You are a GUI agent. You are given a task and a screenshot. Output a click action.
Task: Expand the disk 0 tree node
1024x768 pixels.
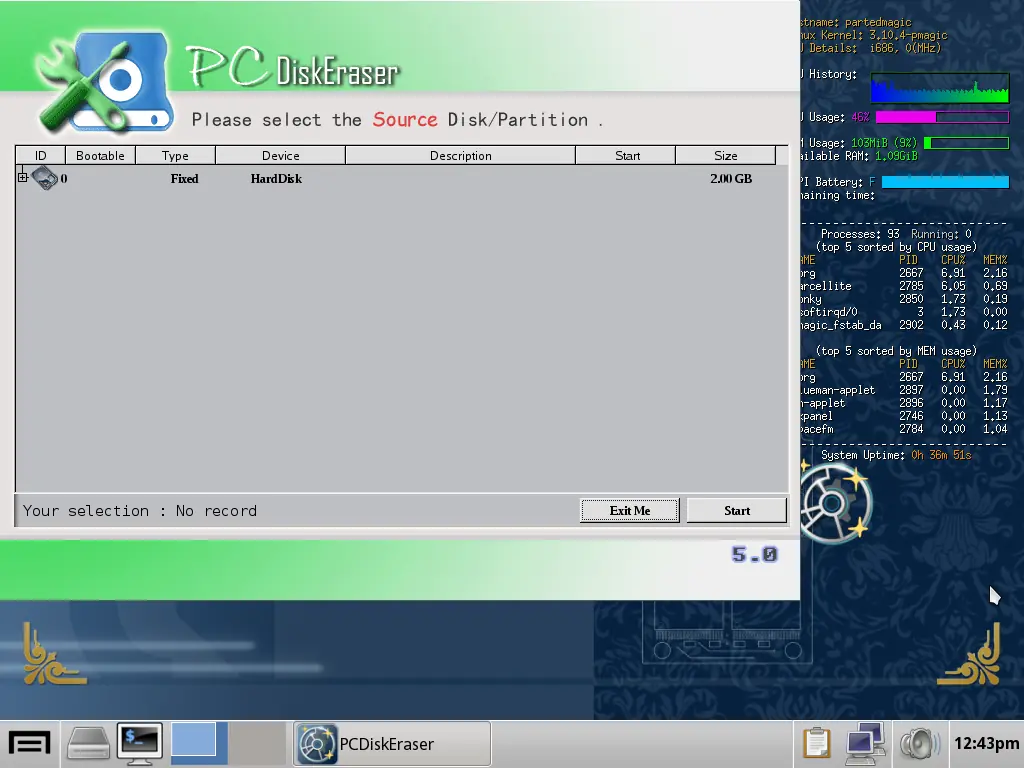pyautogui.click(x=22, y=178)
